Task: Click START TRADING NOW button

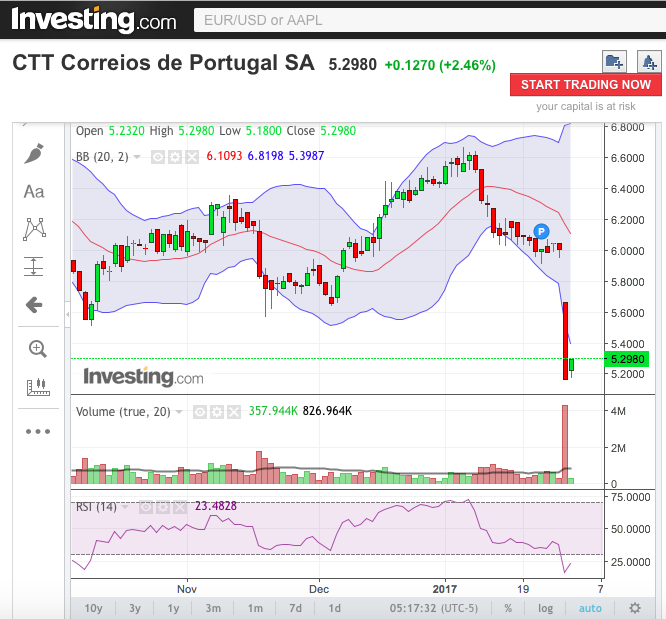Action: click(586, 85)
